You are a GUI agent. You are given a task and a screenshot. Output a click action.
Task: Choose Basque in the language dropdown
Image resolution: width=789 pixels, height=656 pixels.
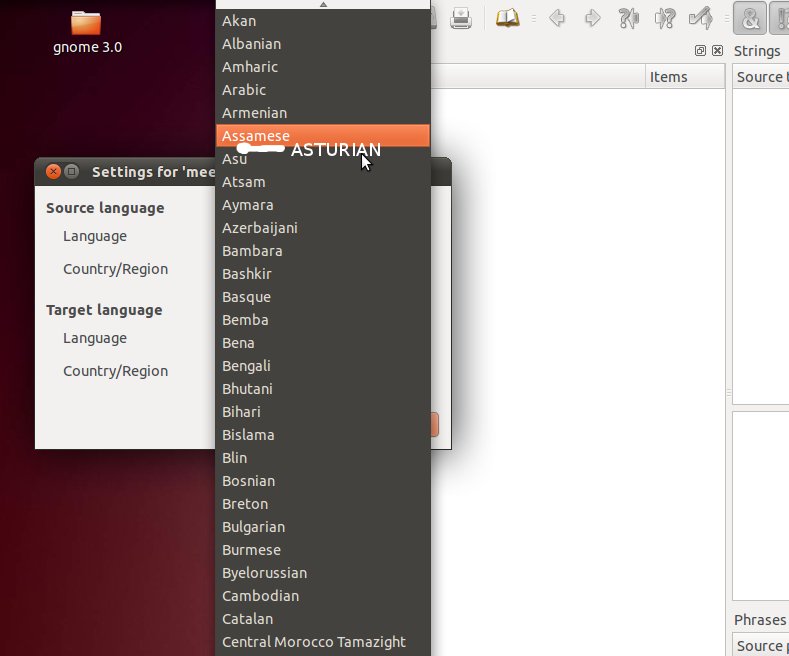tap(246, 297)
